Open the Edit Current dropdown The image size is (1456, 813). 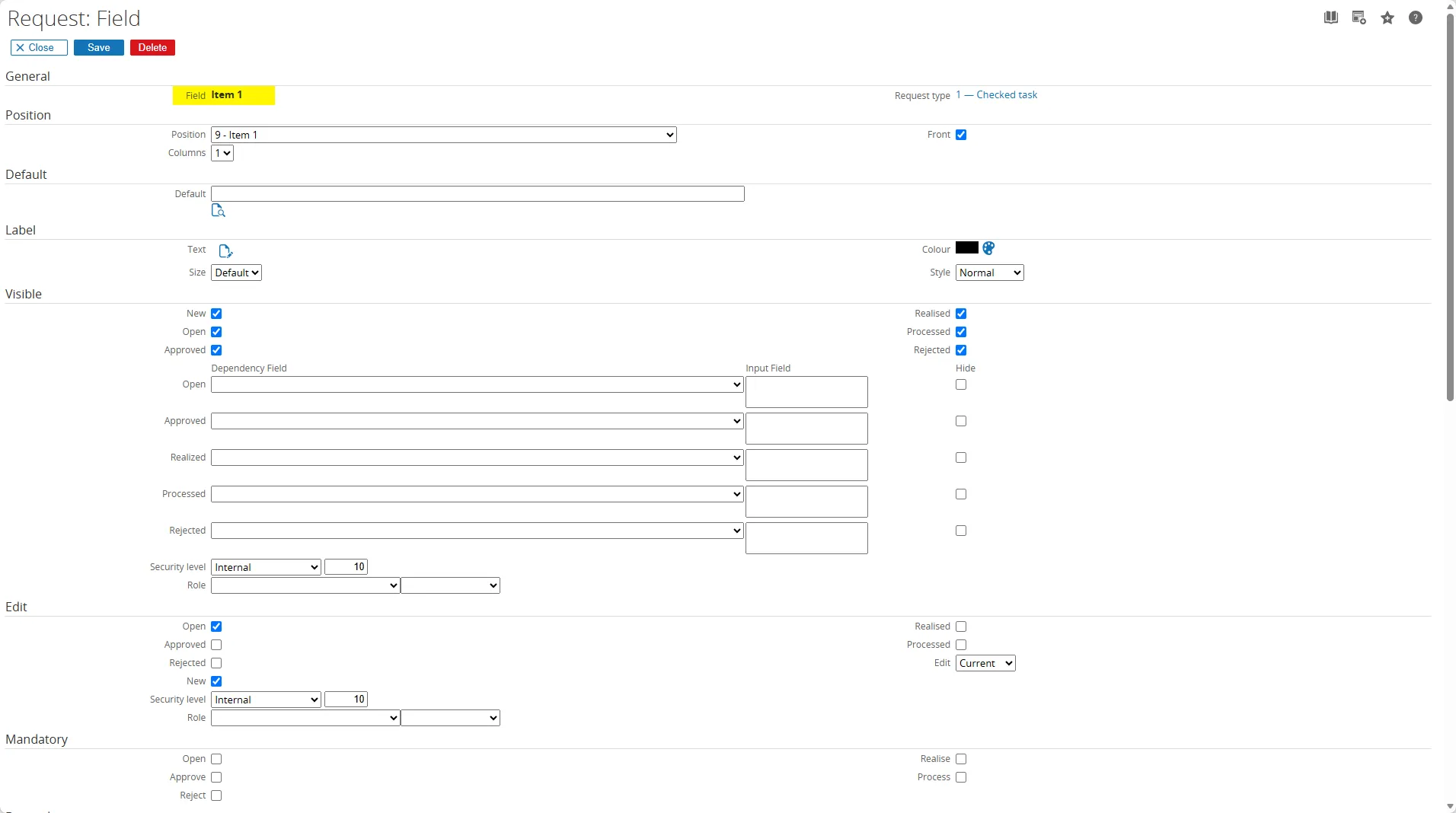pyautogui.click(x=985, y=663)
